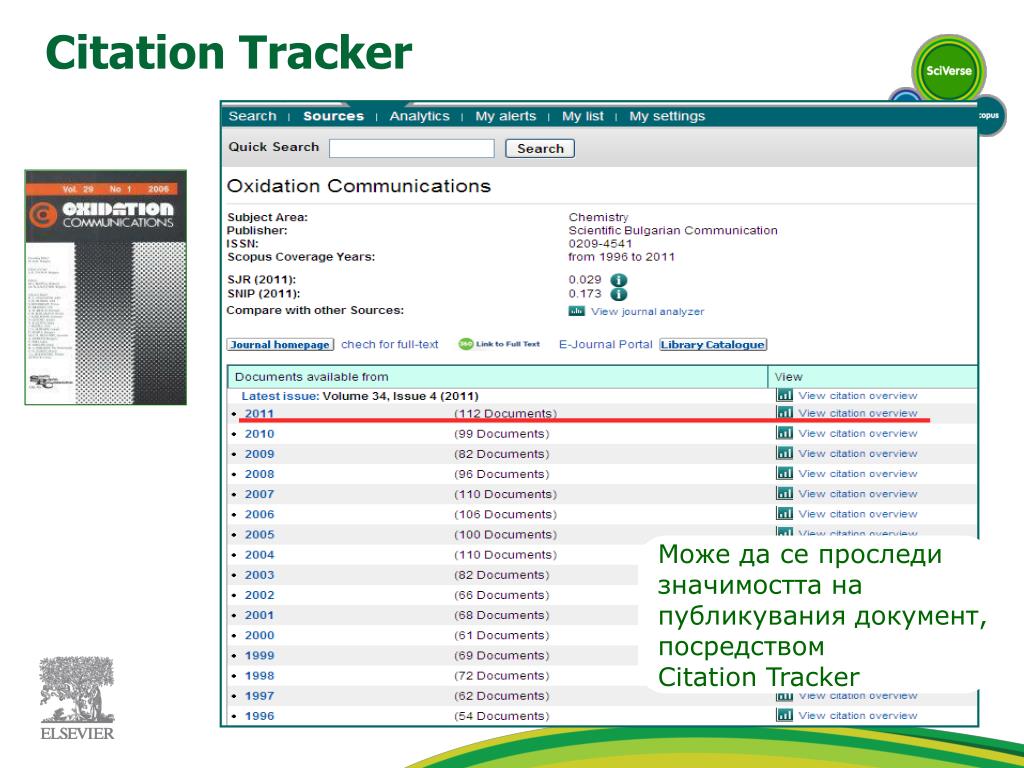
Task: Open View citation overview link for 2008
Action: pyautogui.click(x=857, y=474)
